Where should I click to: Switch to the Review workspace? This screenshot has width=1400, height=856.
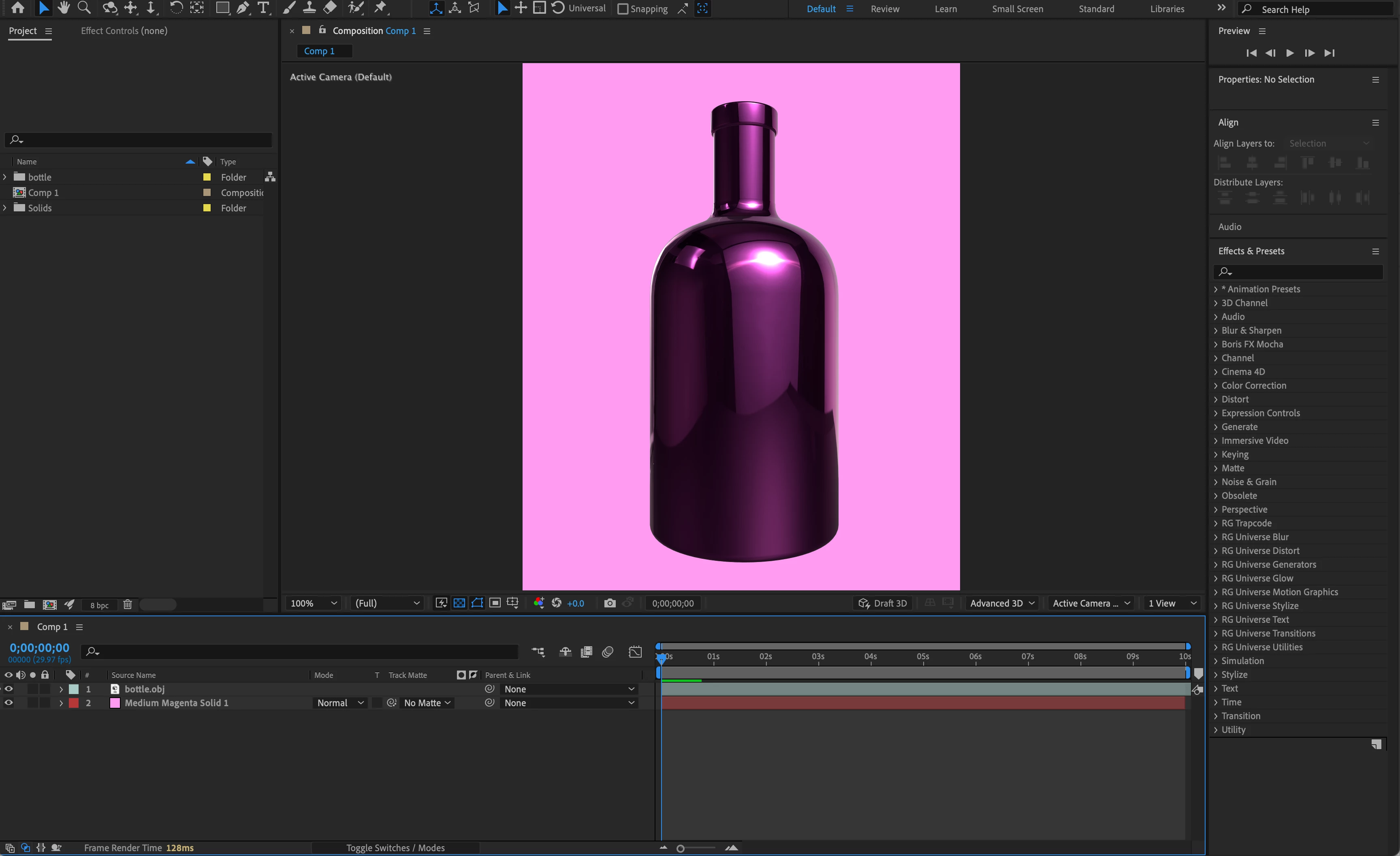[x=885, y=9]
